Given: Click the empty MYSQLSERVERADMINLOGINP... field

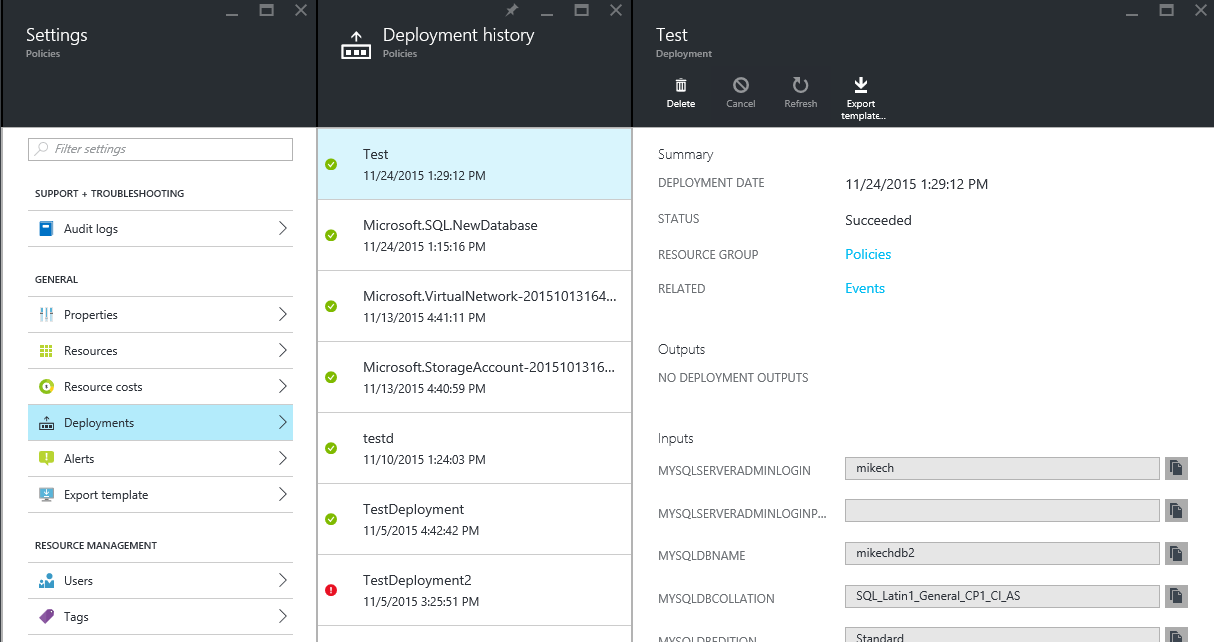Looking at the screenshot, I should [1002, 511].
